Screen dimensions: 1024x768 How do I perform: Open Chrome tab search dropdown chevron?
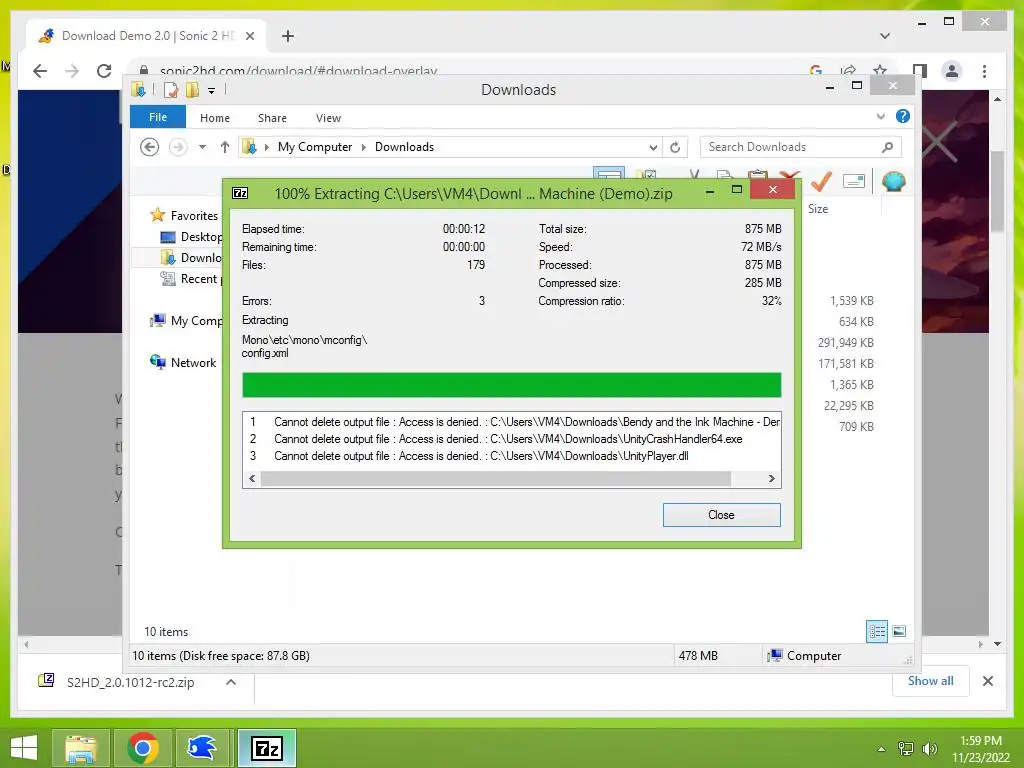pyautogui.click(x=885, y=36)
